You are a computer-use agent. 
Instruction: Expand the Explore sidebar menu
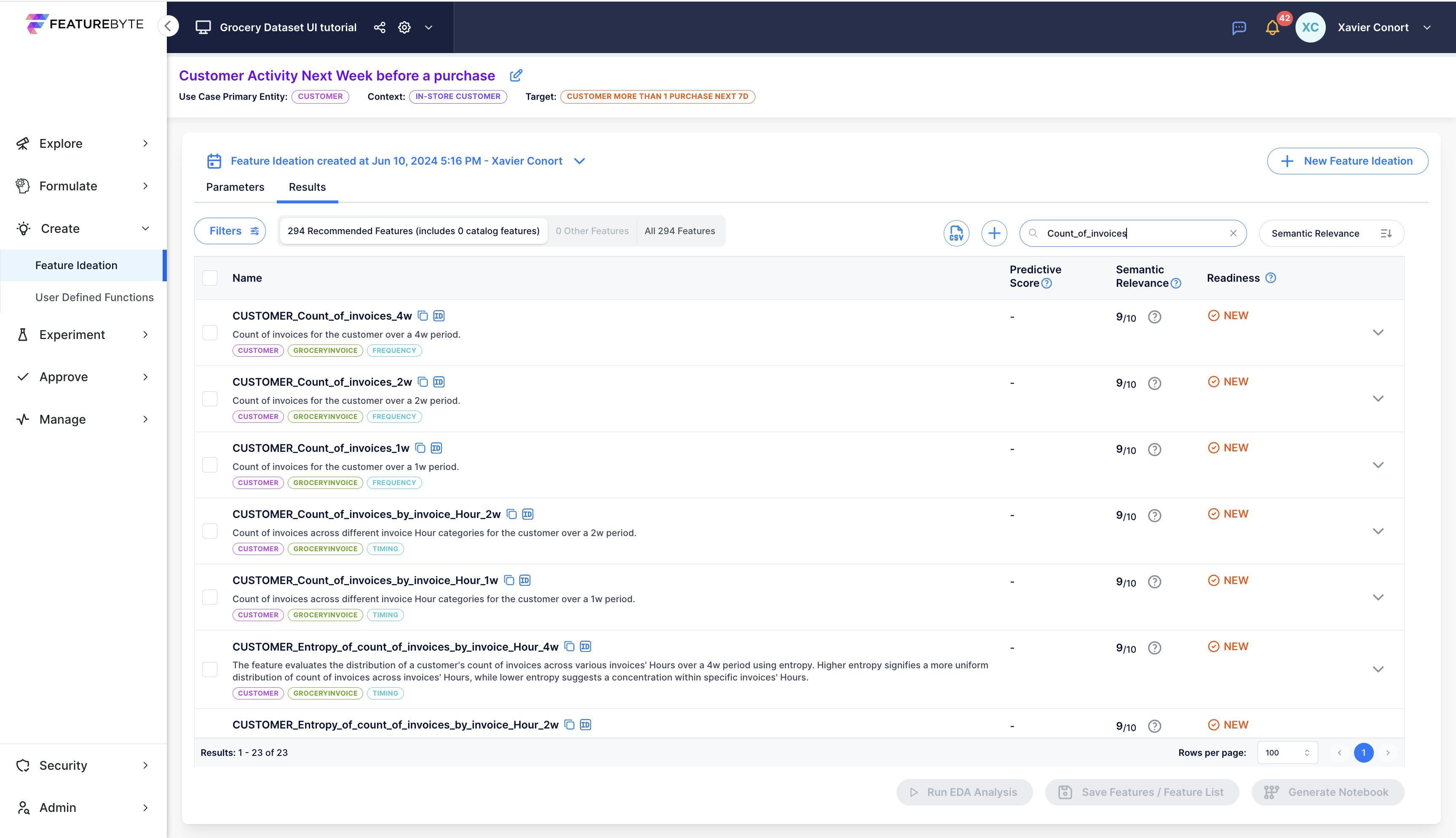pos(83,143)
